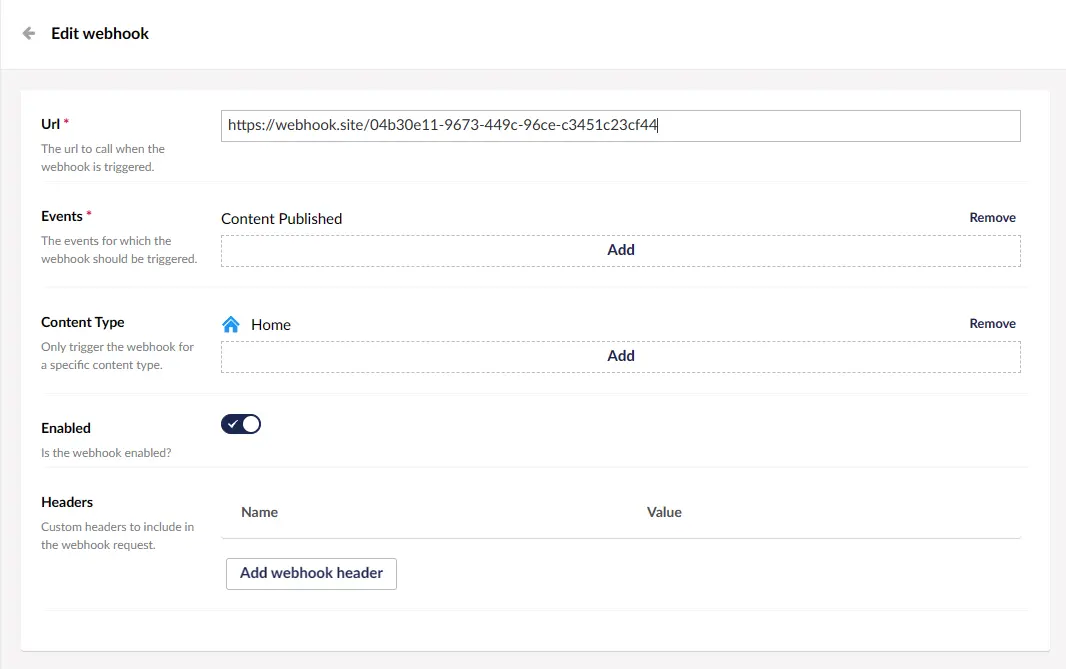This screenshot has height=669, width=1066.
Task: Click the Headers section label
Action: [x=67, y=502]
